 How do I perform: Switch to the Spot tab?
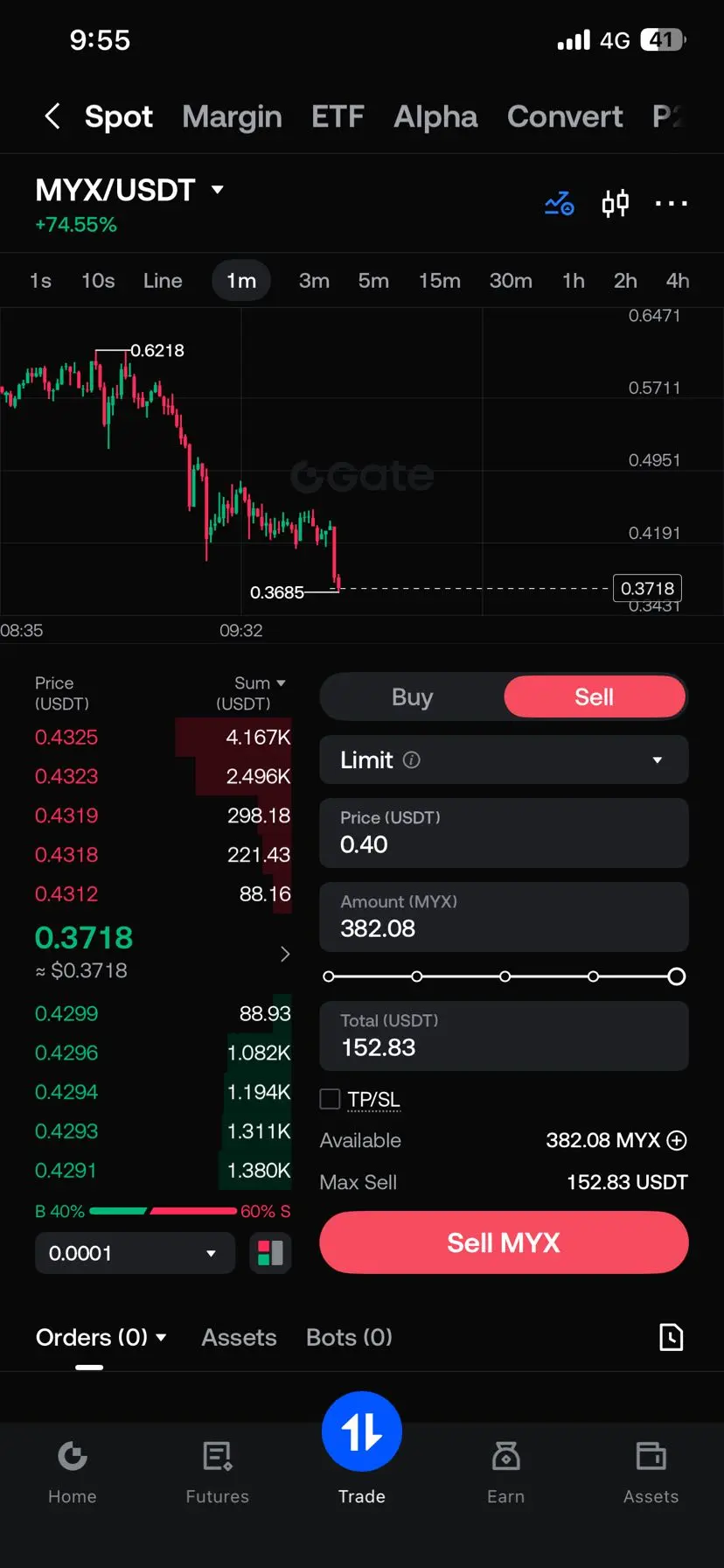[x=118, y=116]
